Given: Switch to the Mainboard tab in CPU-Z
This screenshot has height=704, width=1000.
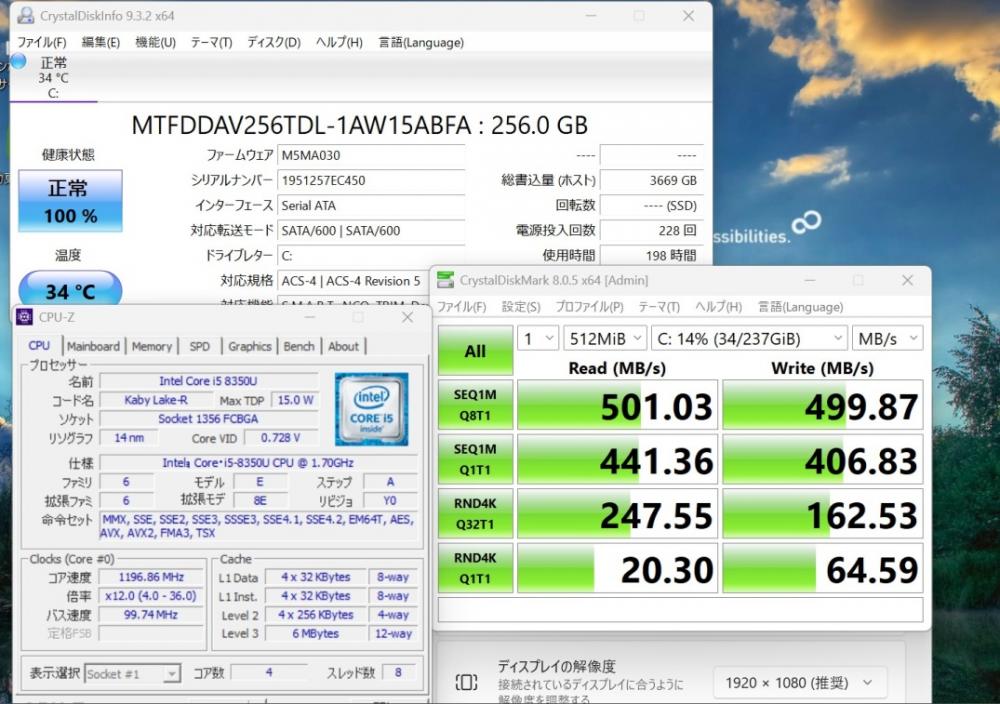Looking at the screenshot, I should coord(93,346).
